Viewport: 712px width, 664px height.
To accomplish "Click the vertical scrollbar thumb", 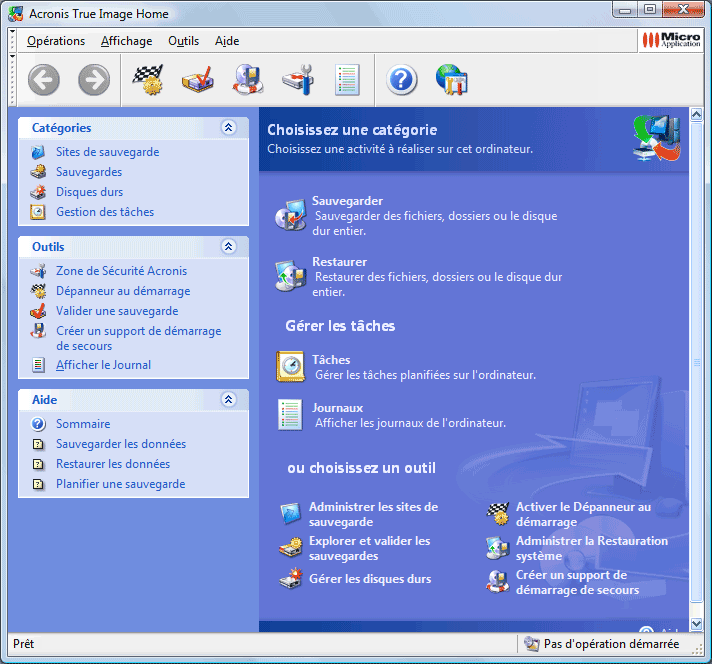I will click(x=696, y=362).
